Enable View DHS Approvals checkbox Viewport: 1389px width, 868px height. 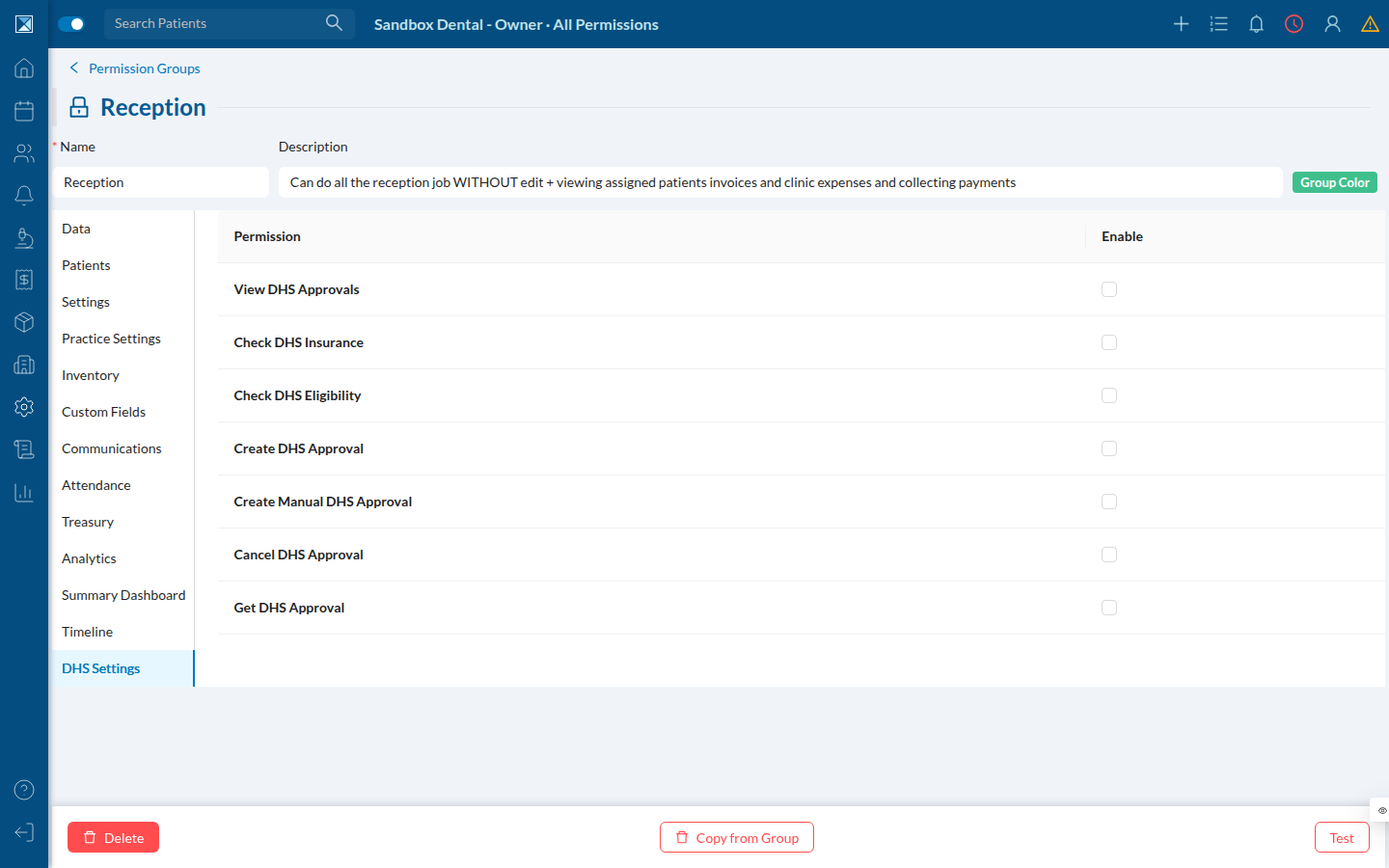point(1109,289)
